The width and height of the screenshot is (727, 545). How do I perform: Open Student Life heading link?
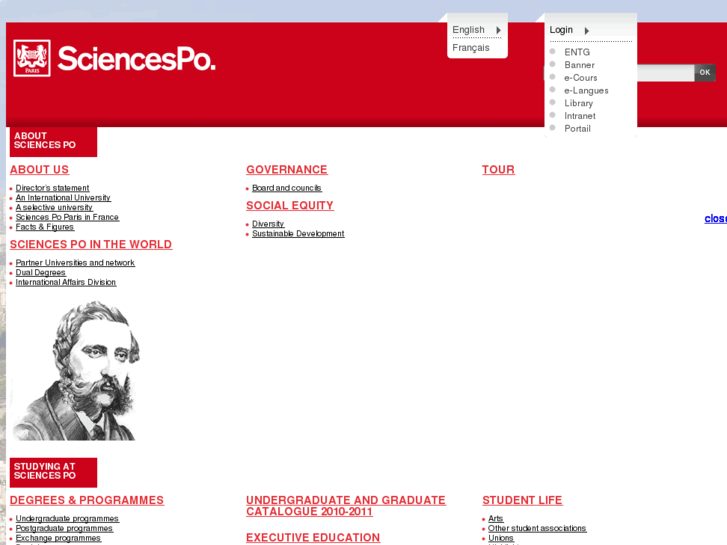[x=522, y=500]
